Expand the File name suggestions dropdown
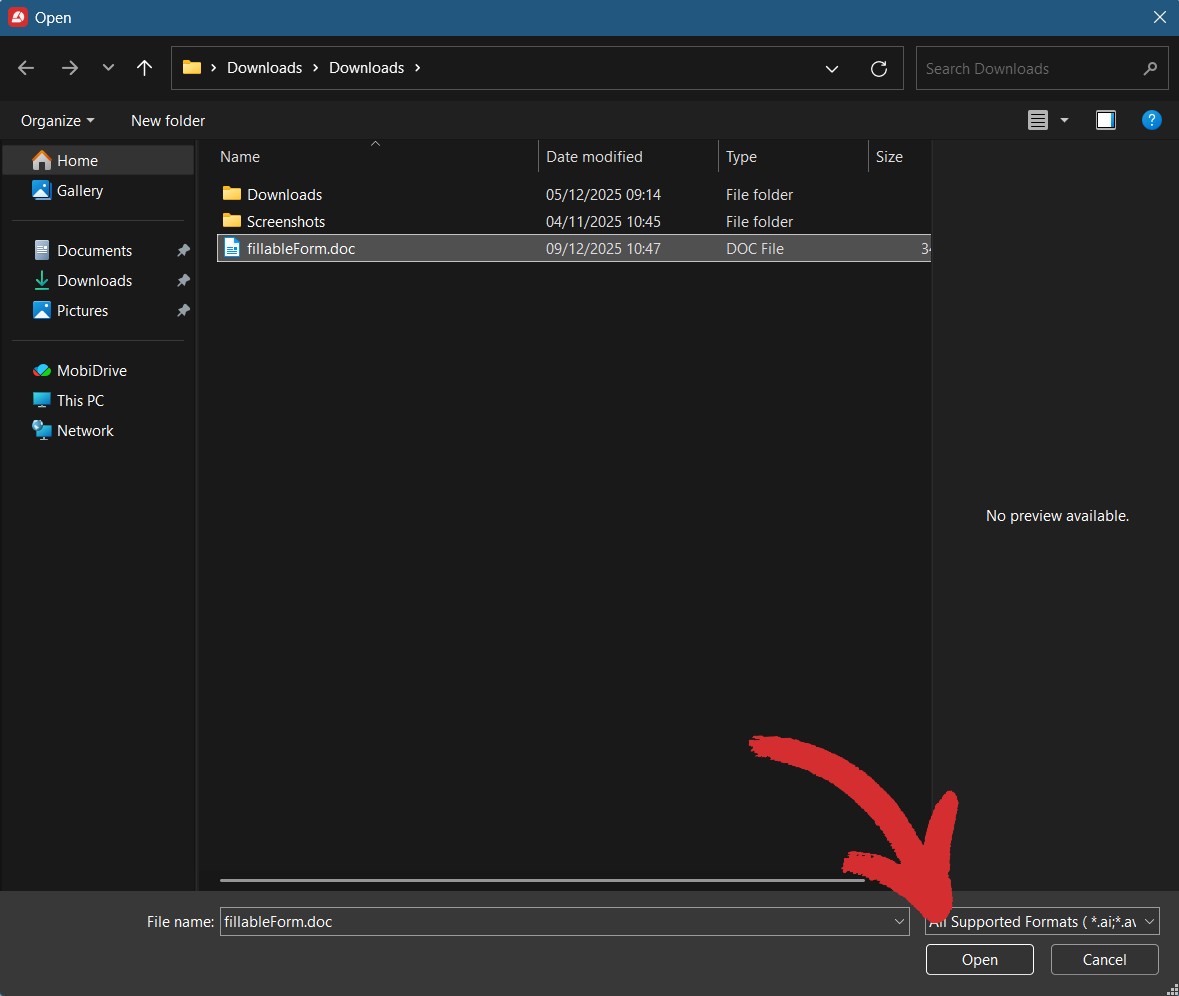The height and width of the screenshot is (996, 1179). click(x=899, y=921)
